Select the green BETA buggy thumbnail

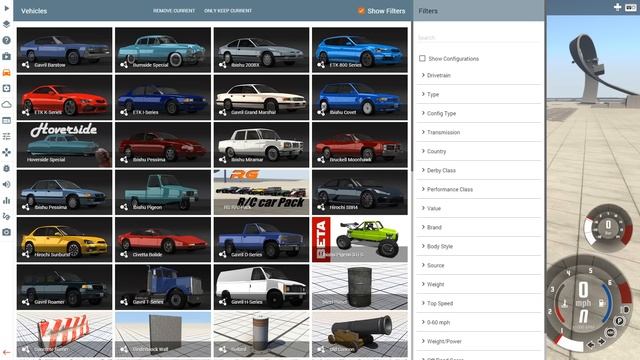(360, 239)
